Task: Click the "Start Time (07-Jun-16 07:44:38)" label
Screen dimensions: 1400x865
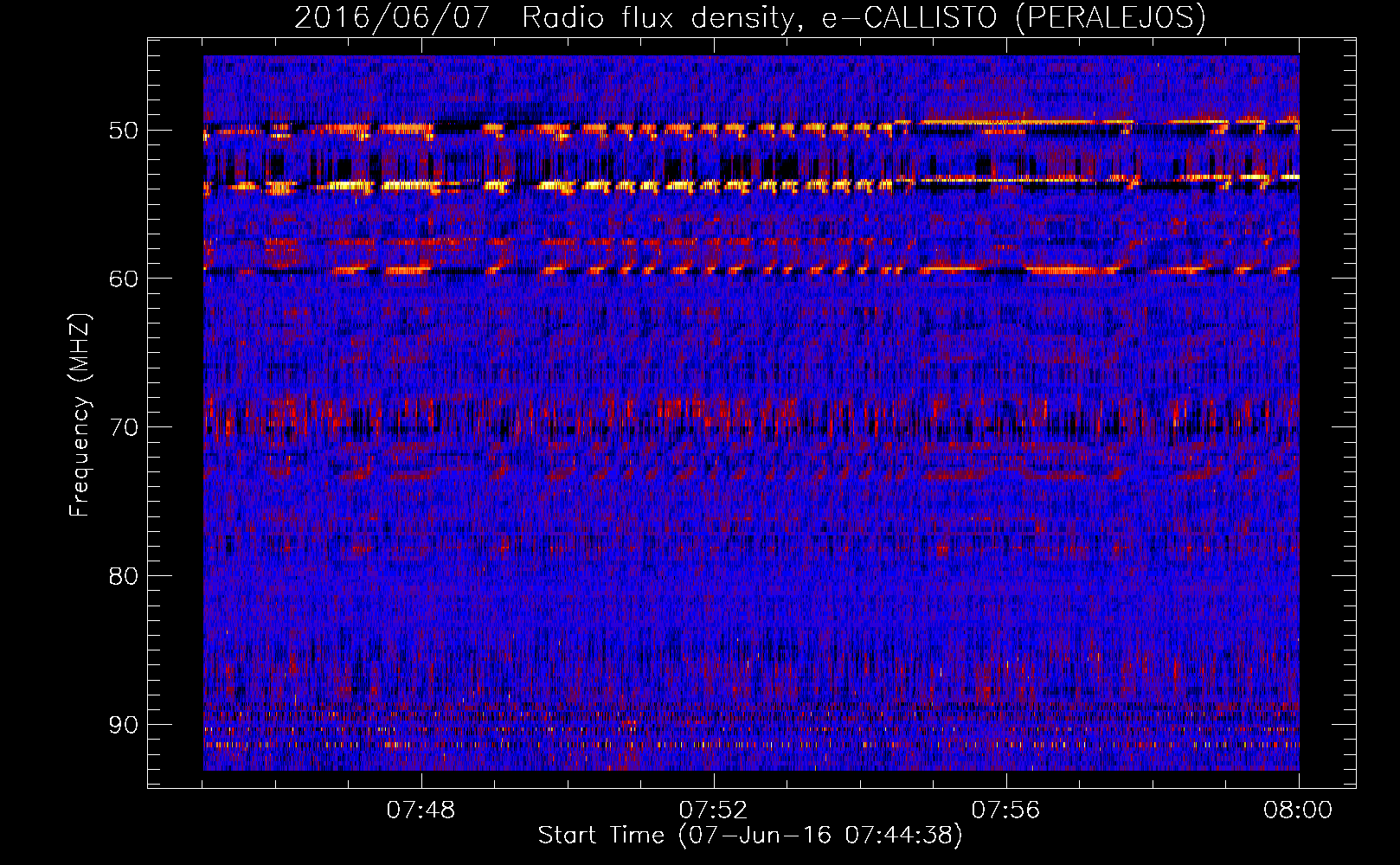Action: point(750,836)
